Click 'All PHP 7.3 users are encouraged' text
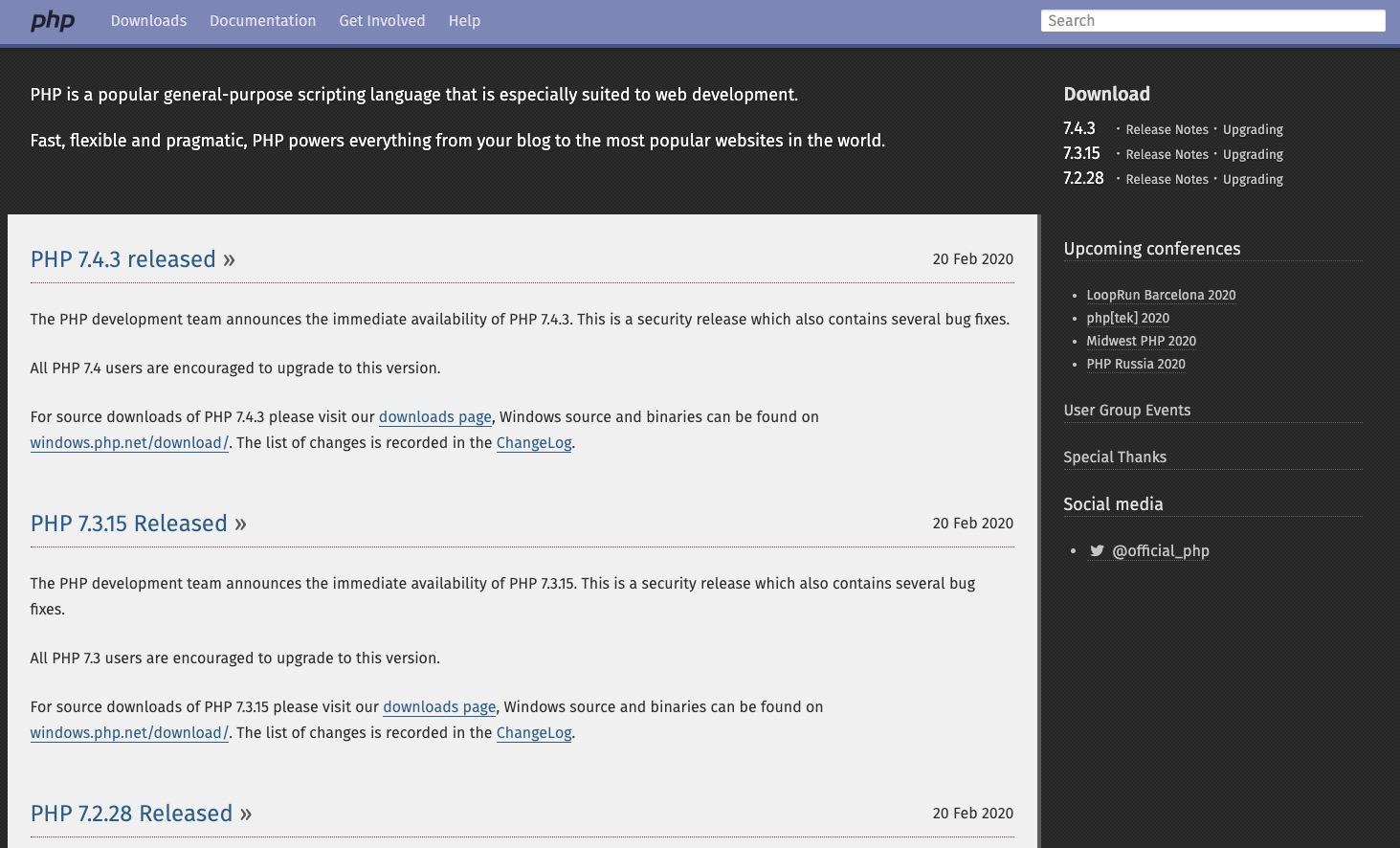This screenshot has height=848, width=1400. tap(235, 658)
